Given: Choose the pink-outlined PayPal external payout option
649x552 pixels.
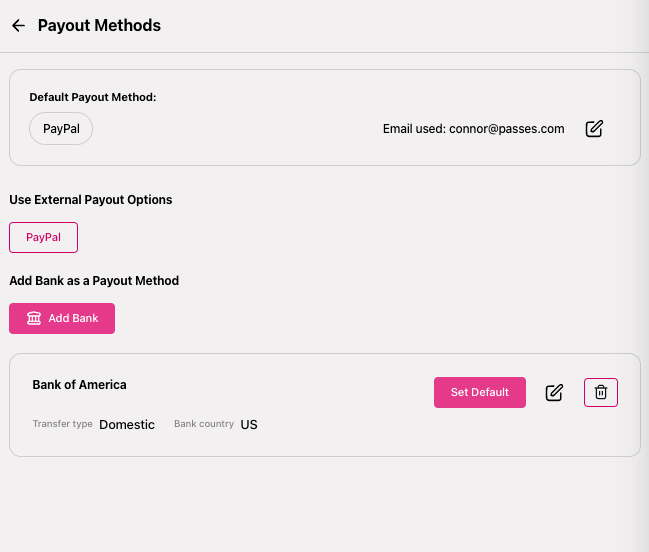Looking at the screenshot, I should pyautogui.click(x=43, y=238).
